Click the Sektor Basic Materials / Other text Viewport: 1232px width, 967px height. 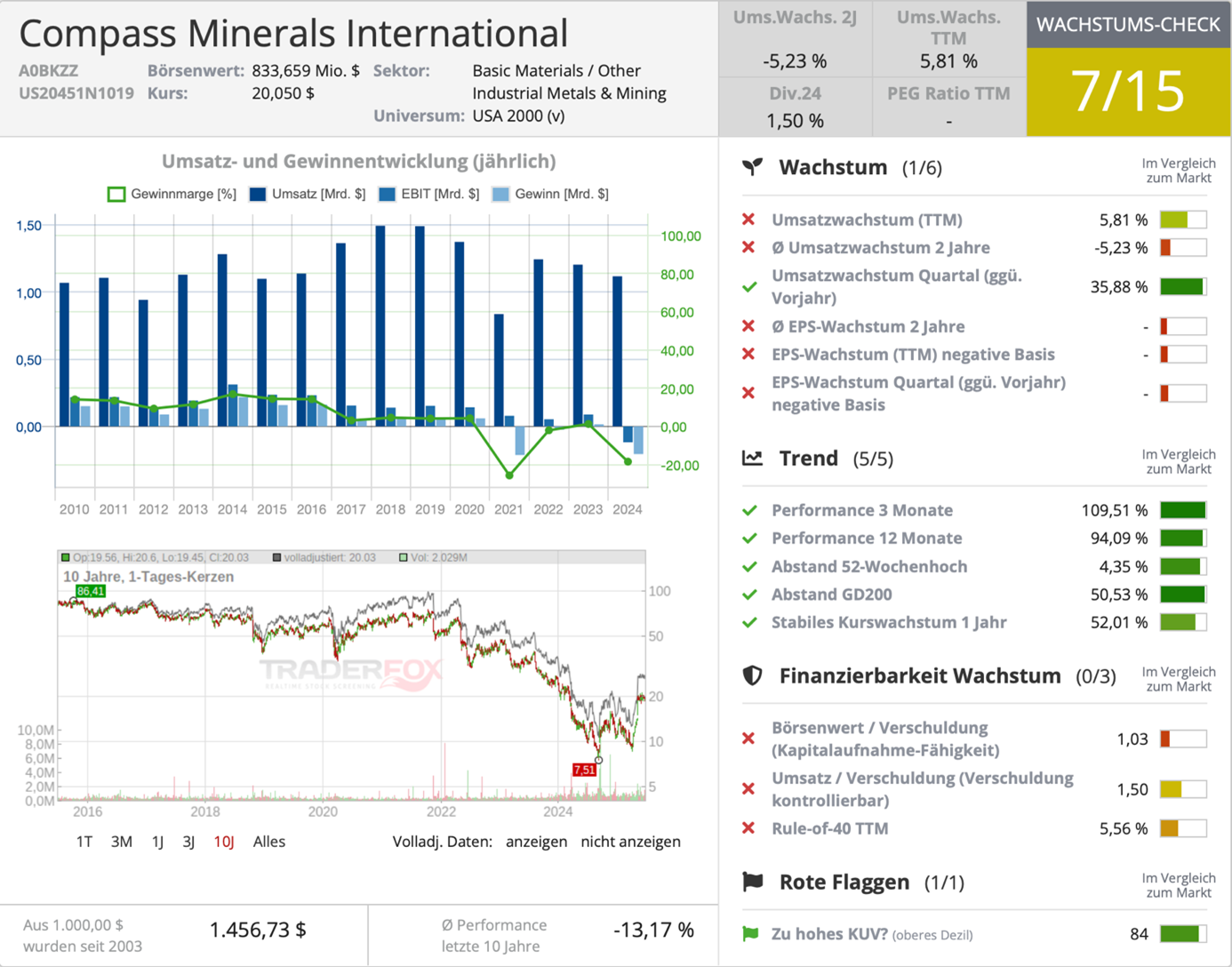pos(556,70)
